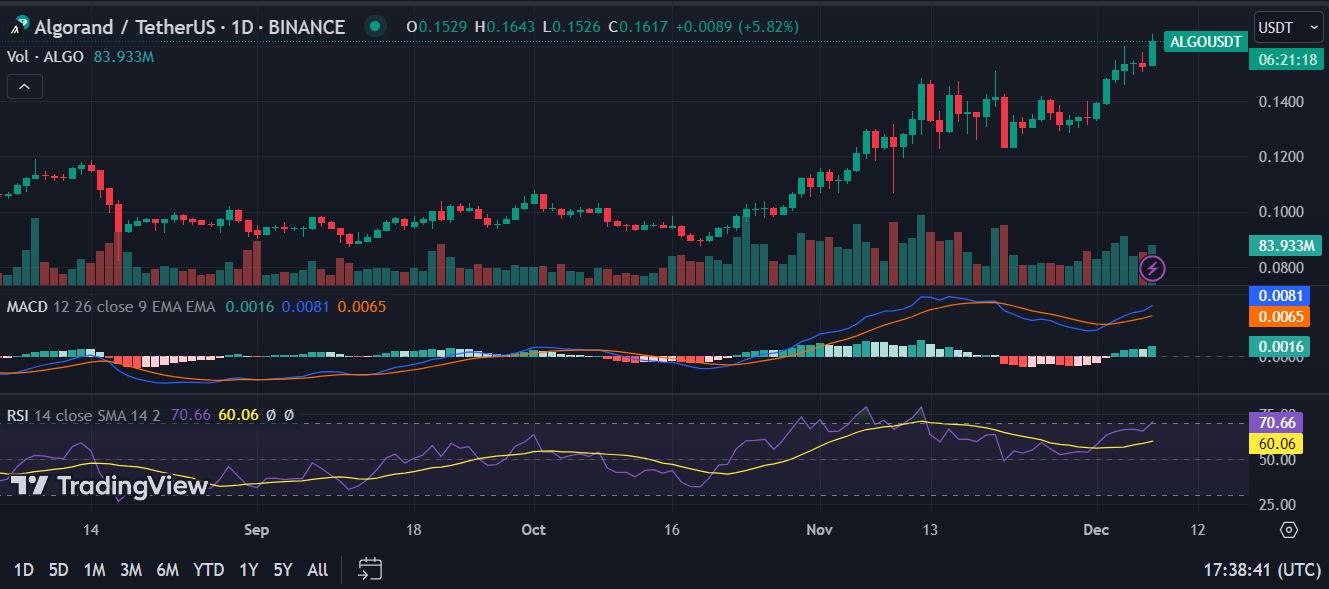Click the ALGOUSDT price label tag
The height and width of the screenshot is (589, 1329).
point(1207,41)
